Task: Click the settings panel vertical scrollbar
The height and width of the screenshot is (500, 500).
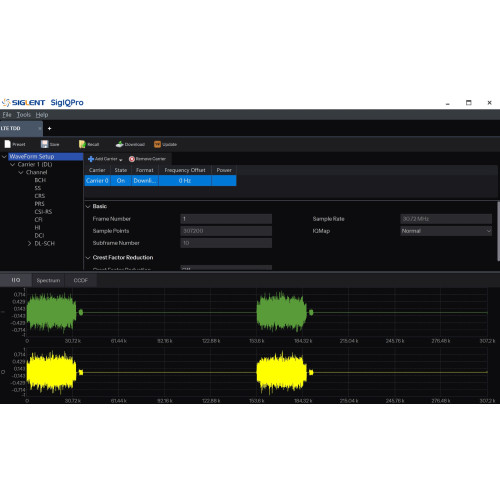Action: click(498, 231)
